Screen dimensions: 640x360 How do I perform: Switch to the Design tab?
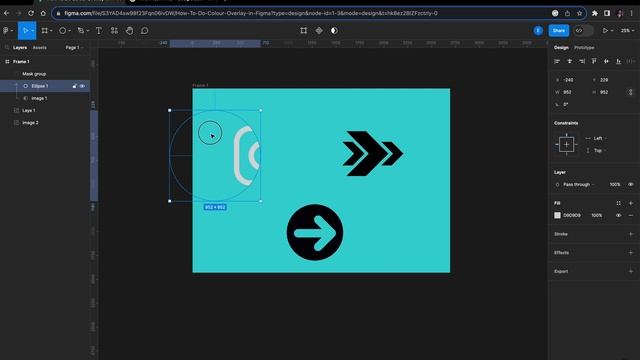[561, 48]
